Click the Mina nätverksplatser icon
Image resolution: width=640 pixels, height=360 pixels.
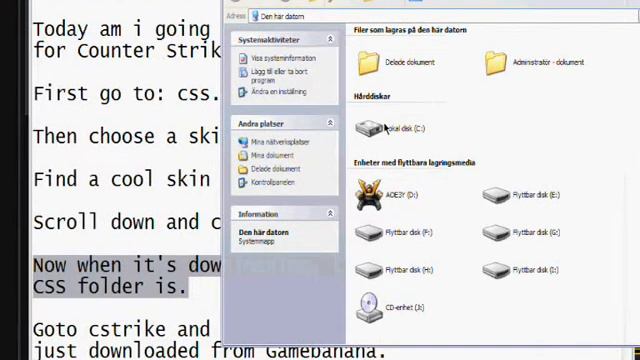243,142
